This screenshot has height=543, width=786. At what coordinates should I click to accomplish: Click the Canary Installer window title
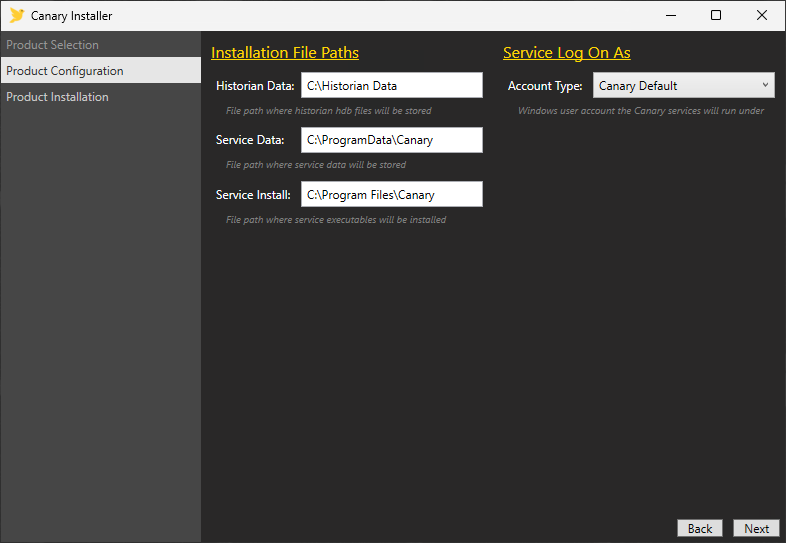click(x=72, y=16)
